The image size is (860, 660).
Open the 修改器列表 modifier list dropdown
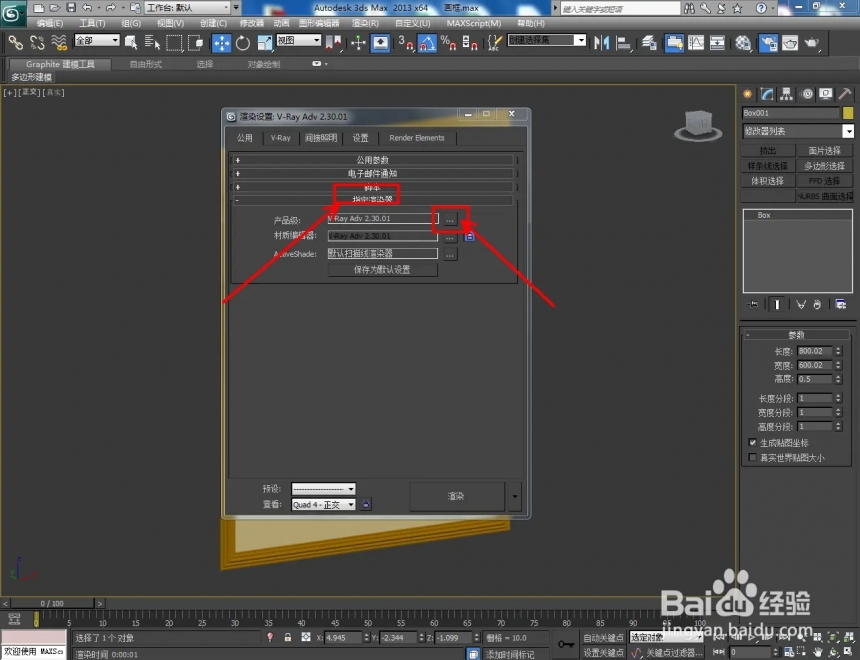tap(798, 131)
